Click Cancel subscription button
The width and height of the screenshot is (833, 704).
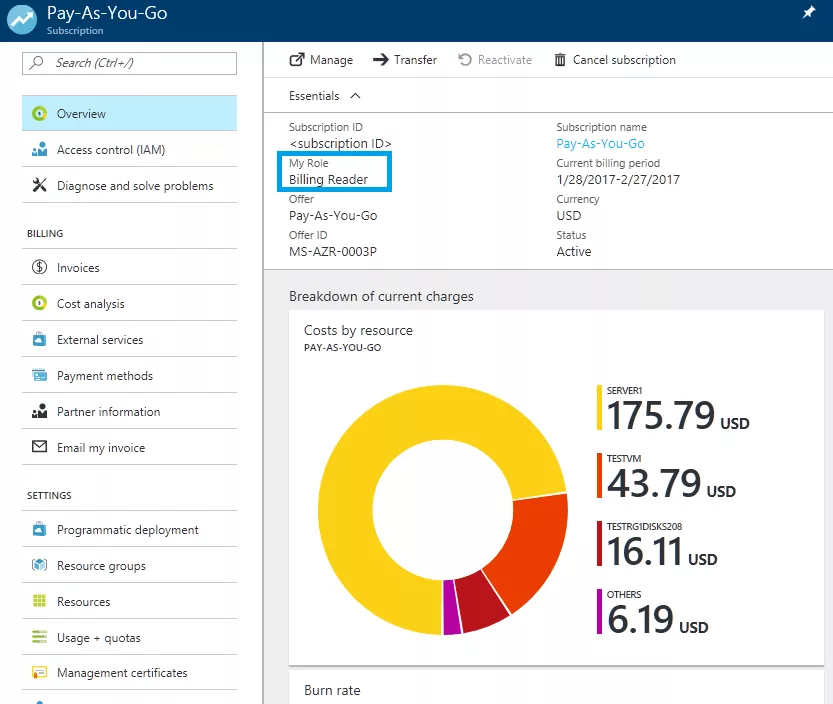pos(615,60)
